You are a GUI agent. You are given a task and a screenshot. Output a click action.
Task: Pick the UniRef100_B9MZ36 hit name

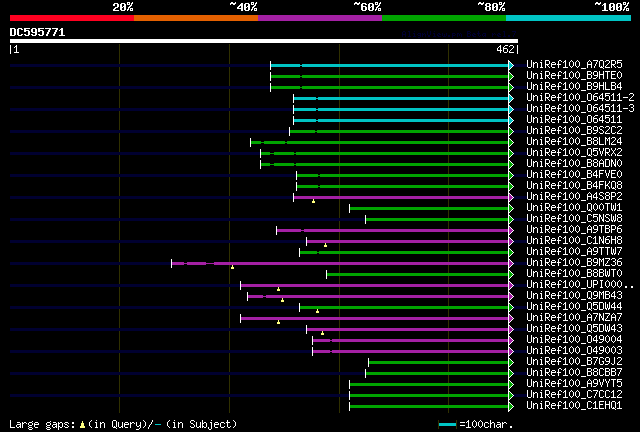(x=574, y=263)
